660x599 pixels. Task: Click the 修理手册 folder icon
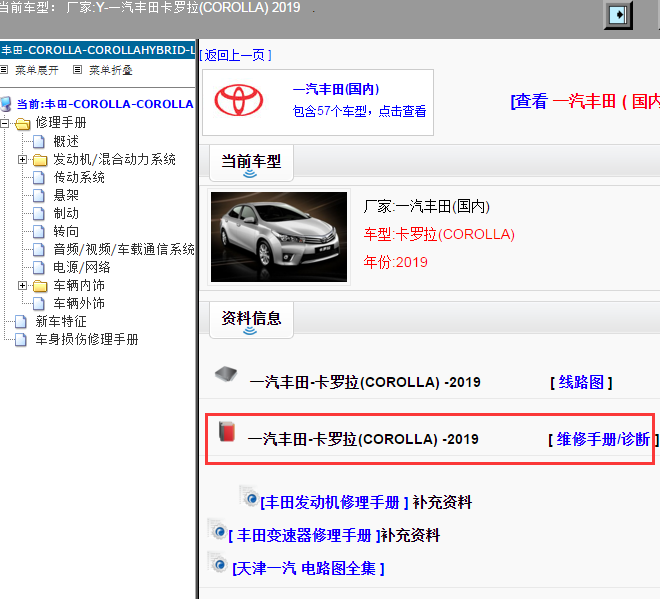click(23, 123)
